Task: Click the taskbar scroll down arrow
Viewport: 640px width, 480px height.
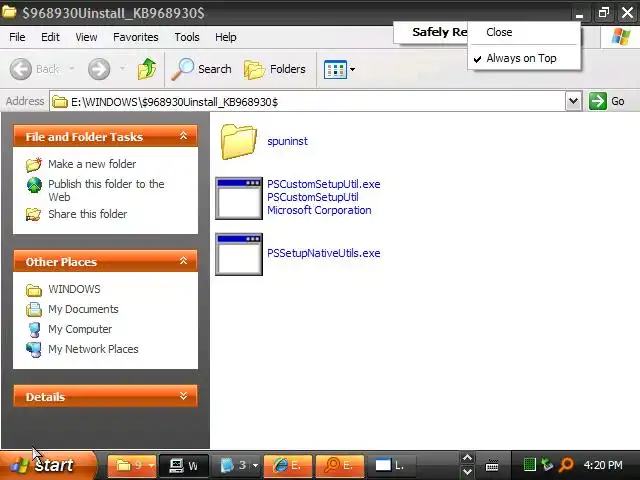Action: tap(467, 472)
